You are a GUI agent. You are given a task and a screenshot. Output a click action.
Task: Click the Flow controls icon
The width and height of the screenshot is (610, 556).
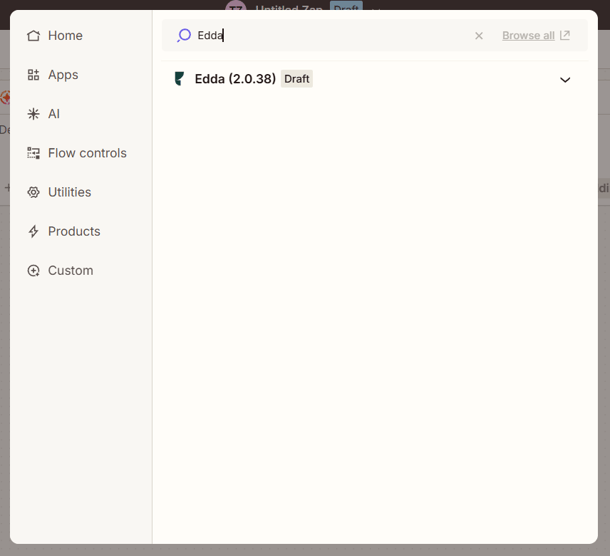[x=34, y=153]
